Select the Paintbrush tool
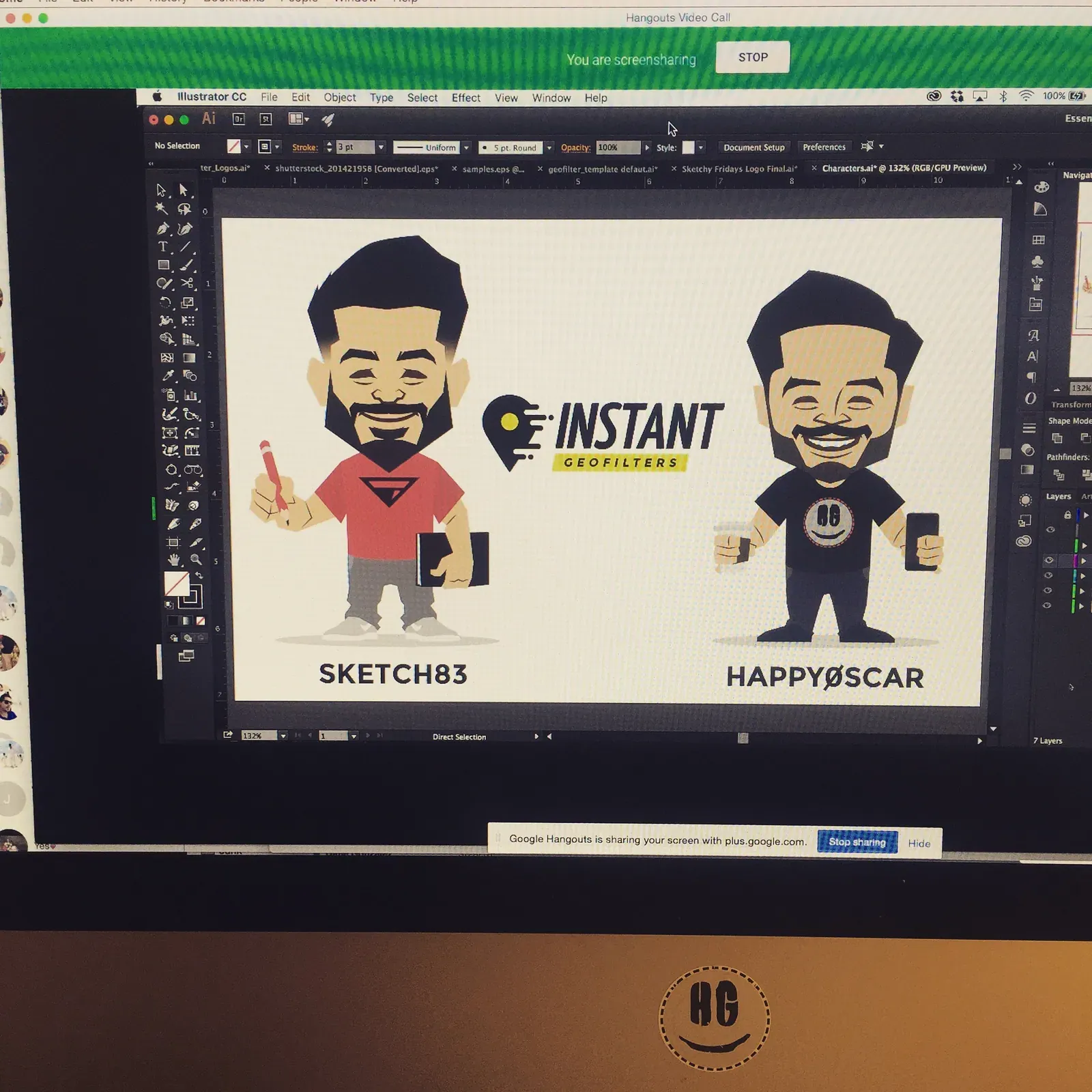The width and height of the screenshot is (1092, 1092). (x=187, y=265)
